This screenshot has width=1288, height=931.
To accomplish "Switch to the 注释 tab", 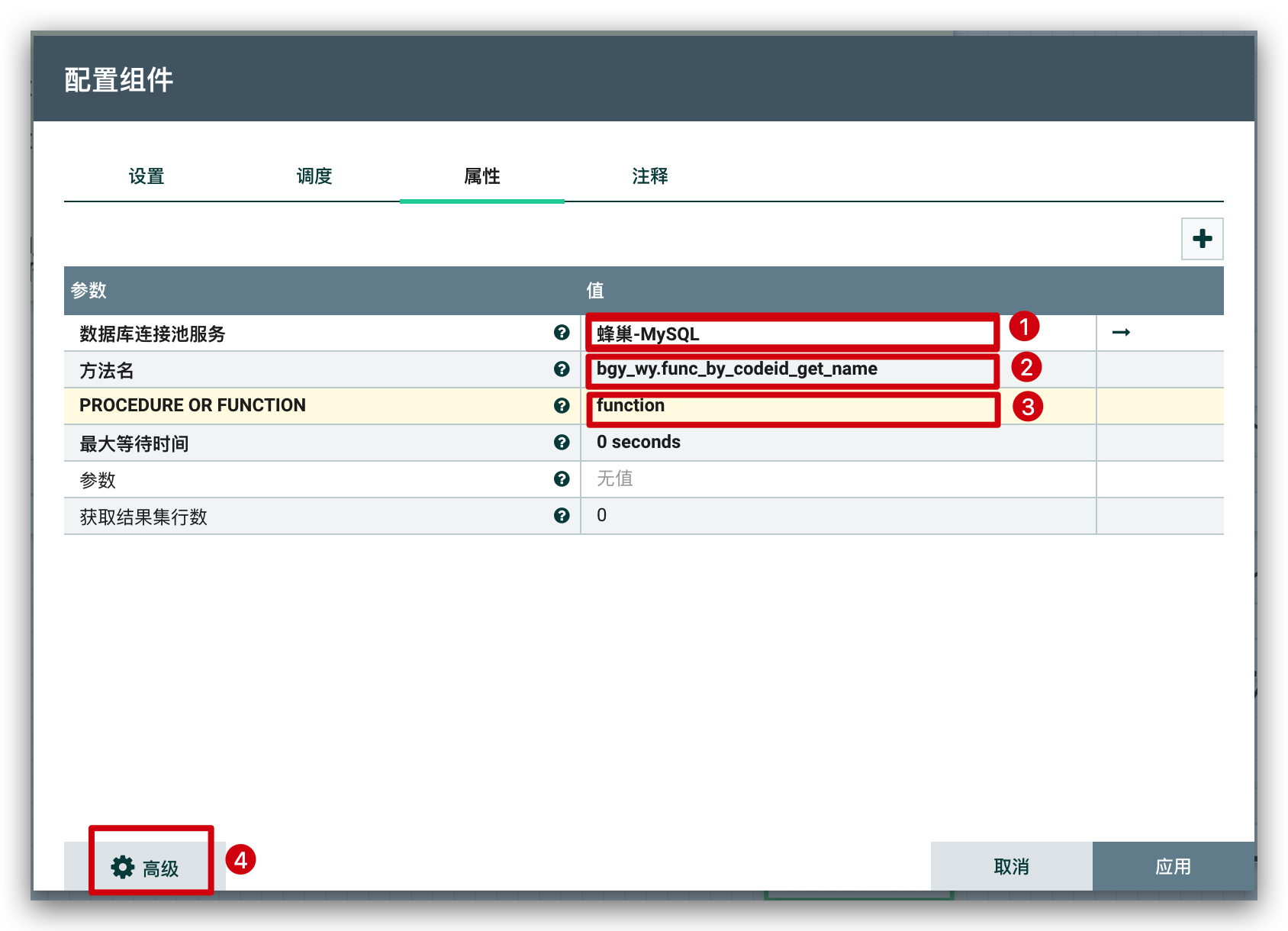I will [650, 176].
